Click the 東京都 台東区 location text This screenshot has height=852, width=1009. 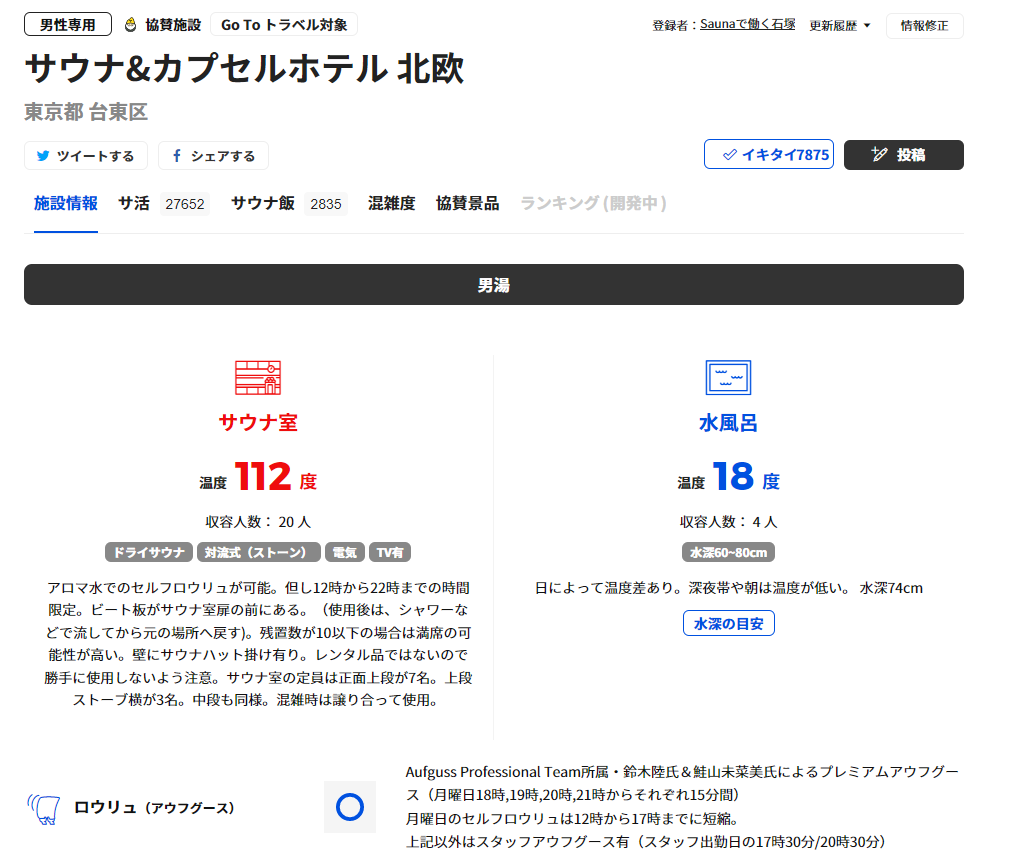coord(86,112)
